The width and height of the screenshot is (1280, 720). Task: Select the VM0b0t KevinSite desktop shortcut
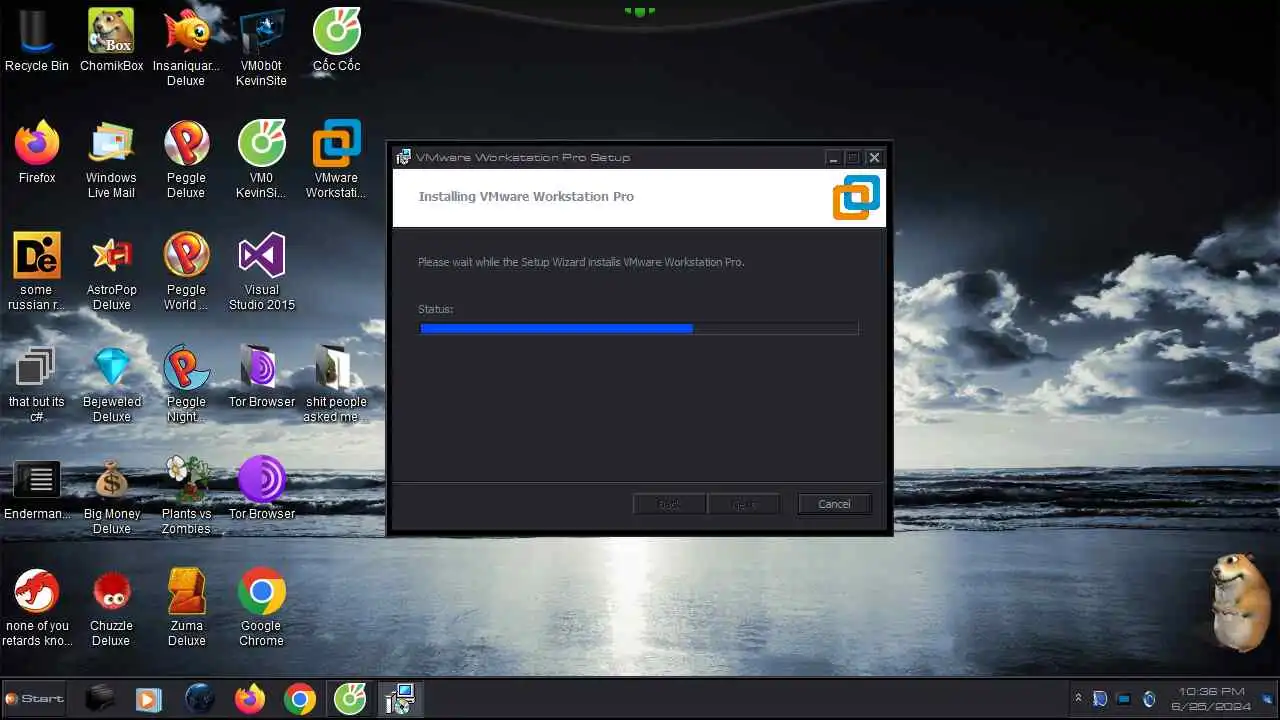click(261, 48)
